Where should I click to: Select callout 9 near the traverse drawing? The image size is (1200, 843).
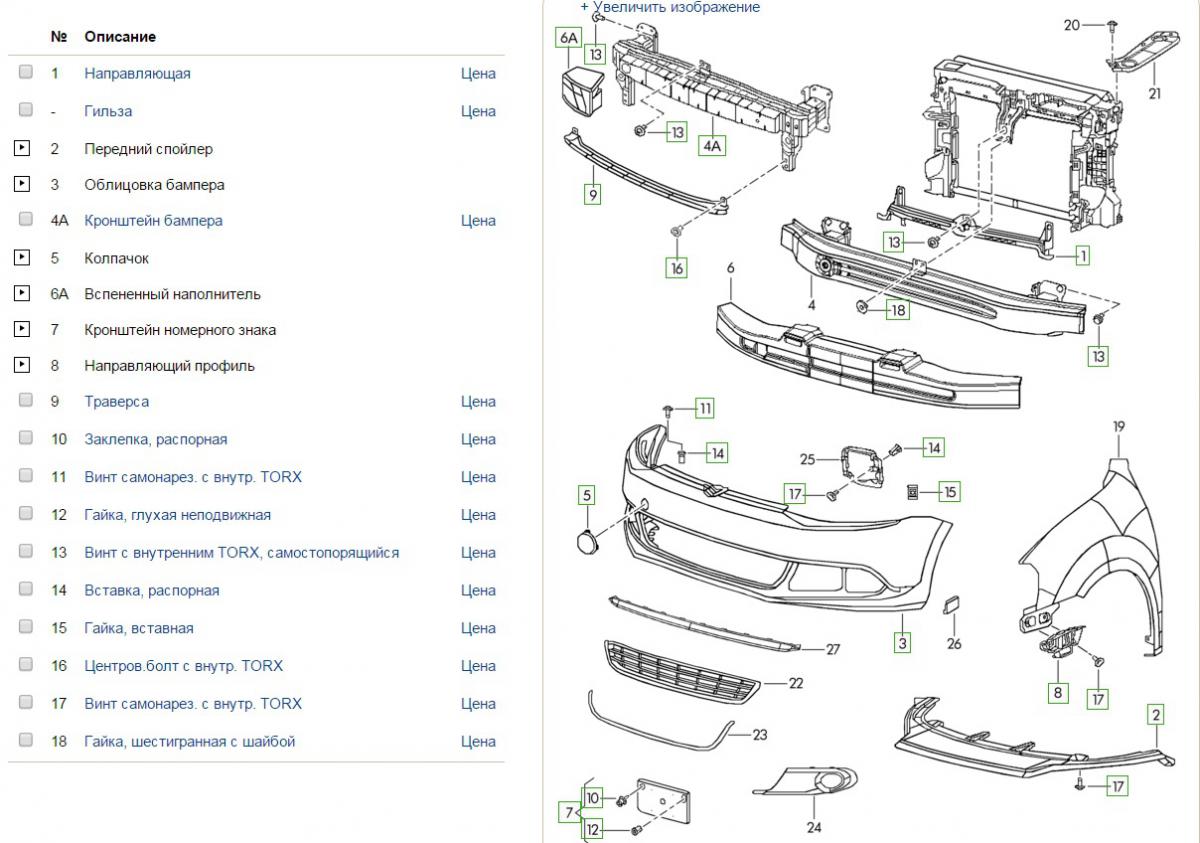tap(593, 195)
